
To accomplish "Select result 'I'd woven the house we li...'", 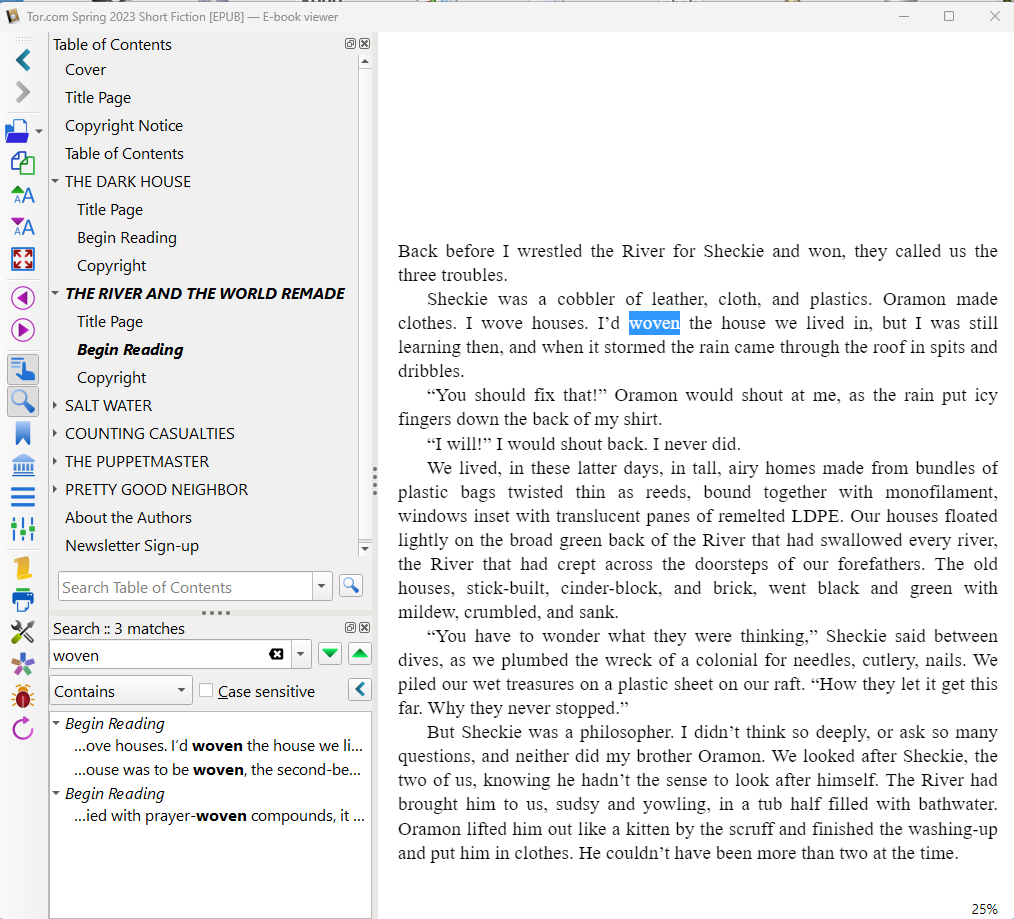I will pyautogui.click(x=218, y=746).
